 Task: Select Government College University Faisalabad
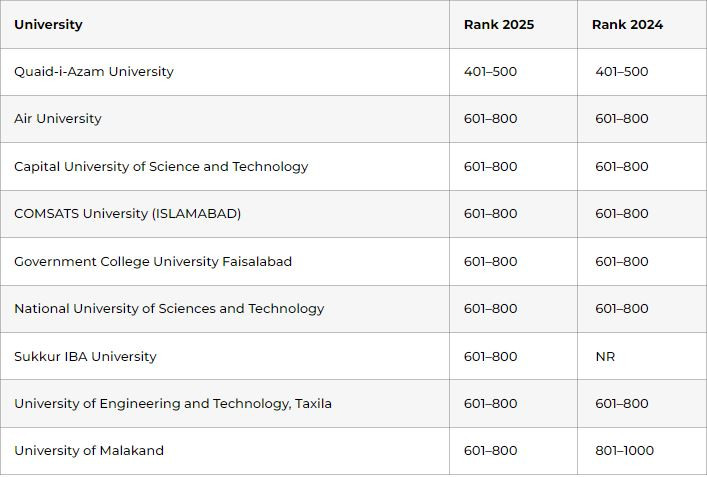[x=153, y=262]
